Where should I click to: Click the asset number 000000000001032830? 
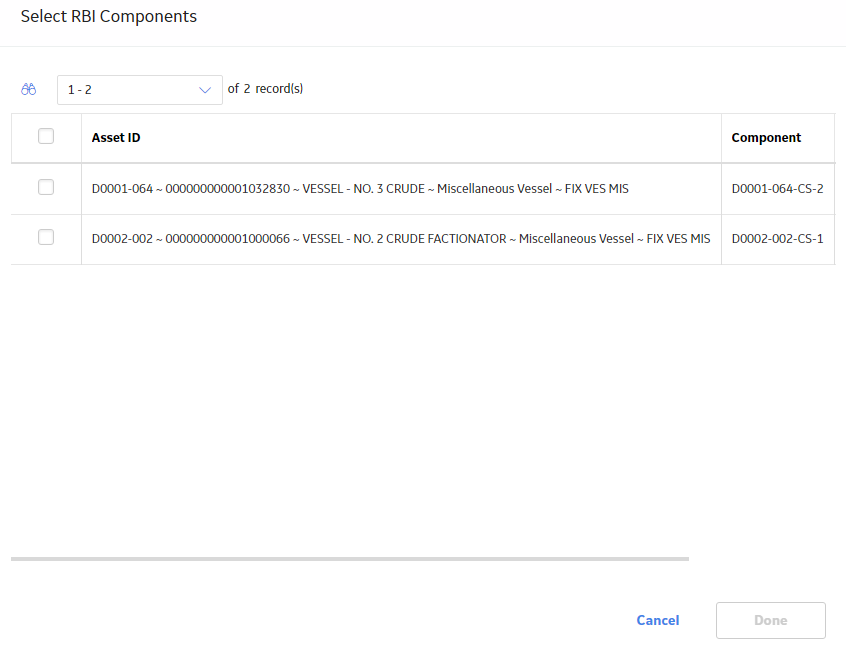228,189
